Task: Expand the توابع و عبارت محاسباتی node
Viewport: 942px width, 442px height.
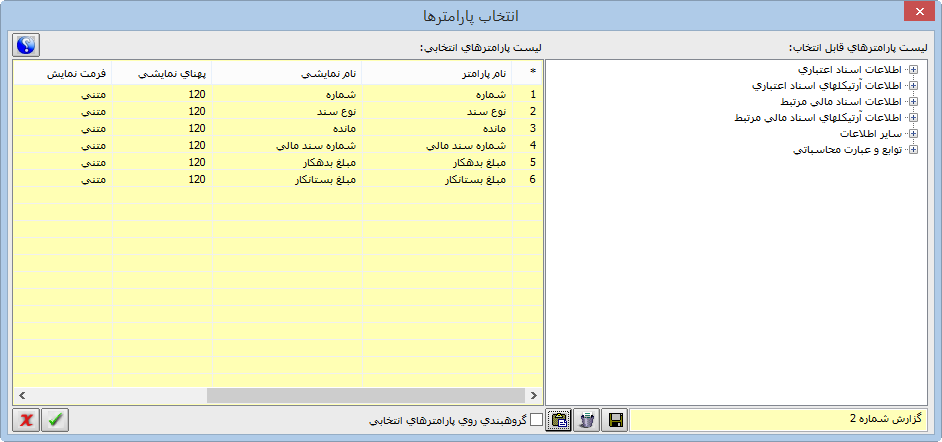Action: (x=914, y=150)
